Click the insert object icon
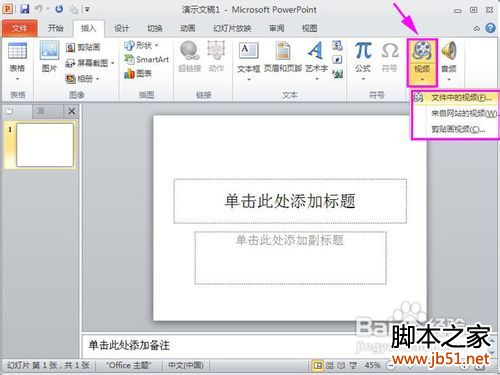 [x=337, y=74]
